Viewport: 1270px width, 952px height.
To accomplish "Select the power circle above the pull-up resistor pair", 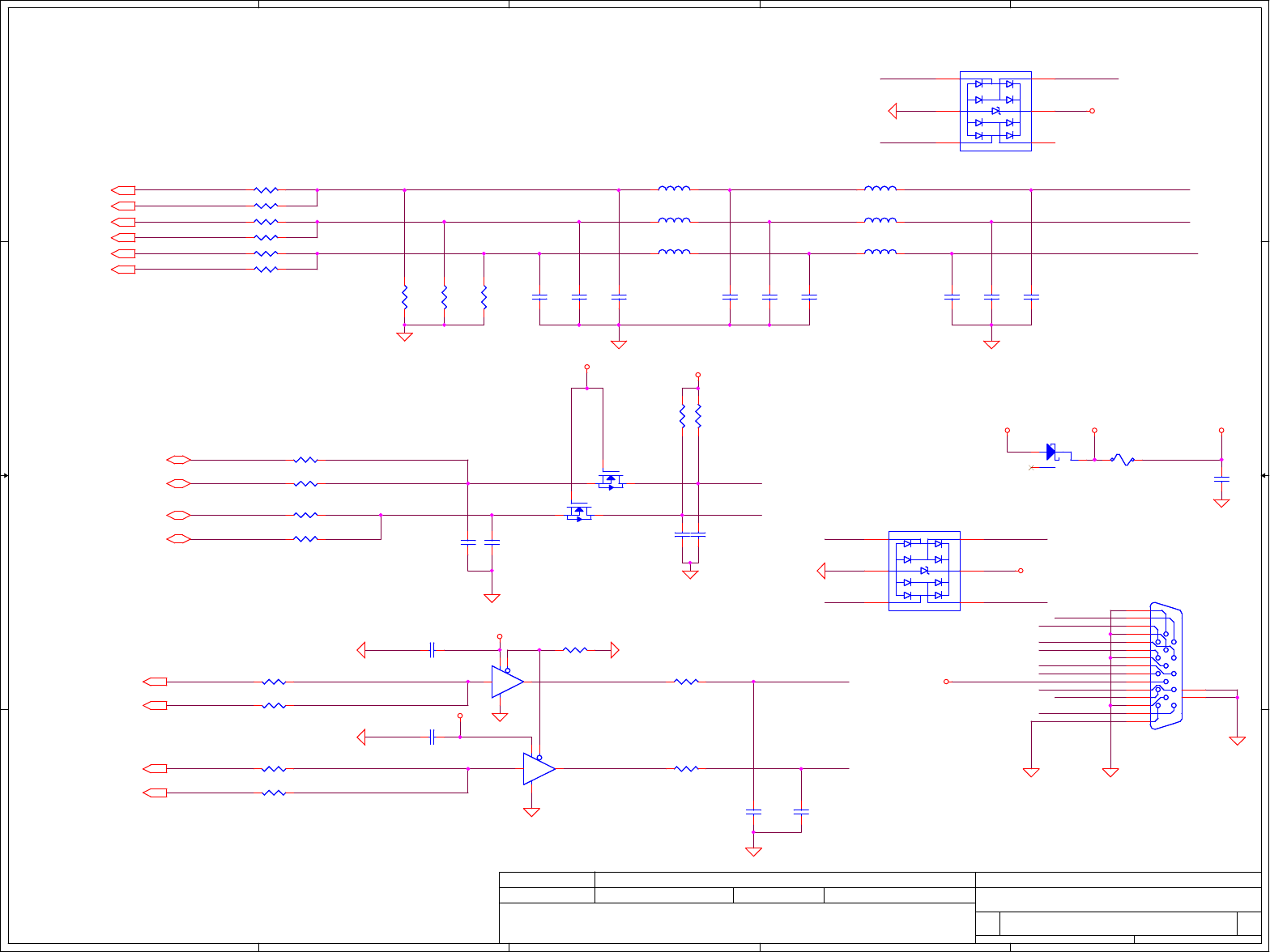I will tap(698, 375).
